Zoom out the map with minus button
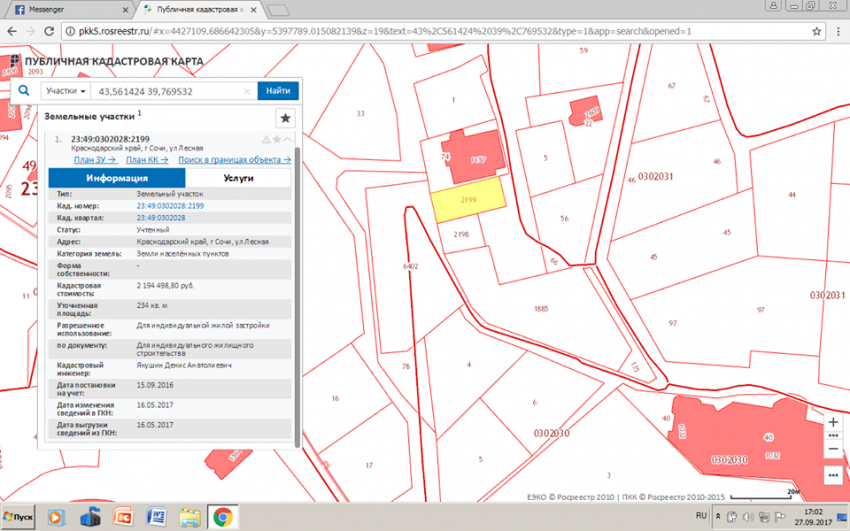 833,449
